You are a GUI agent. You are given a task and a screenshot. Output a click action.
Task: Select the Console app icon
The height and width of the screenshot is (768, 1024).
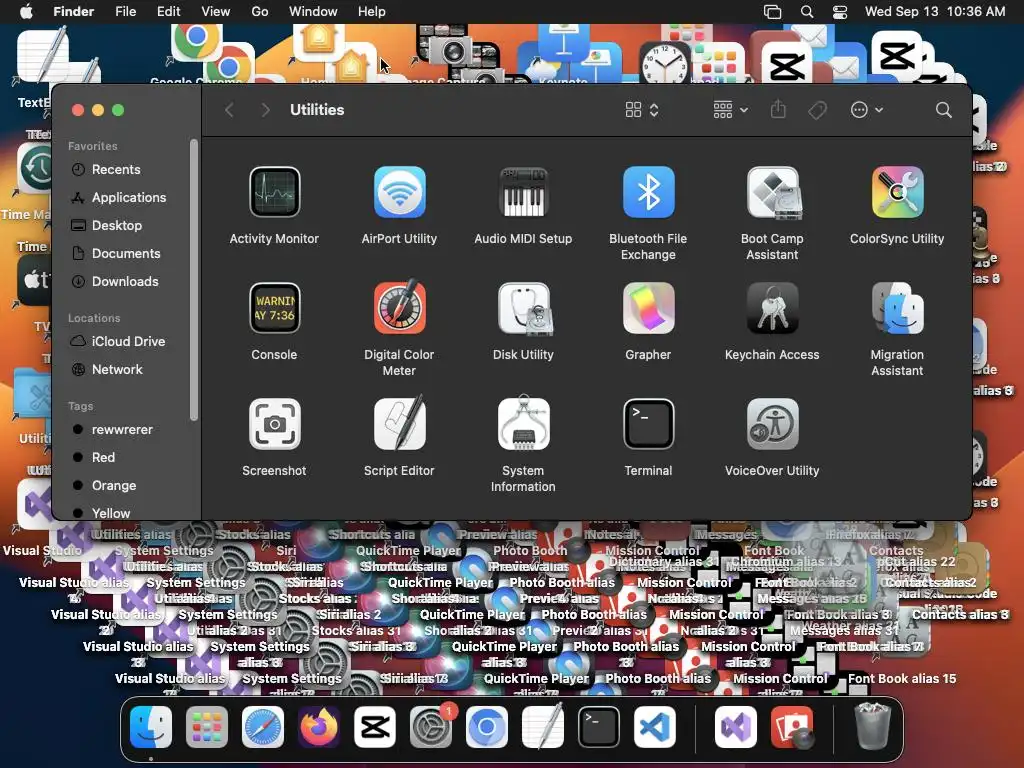(x=274, y=308)
